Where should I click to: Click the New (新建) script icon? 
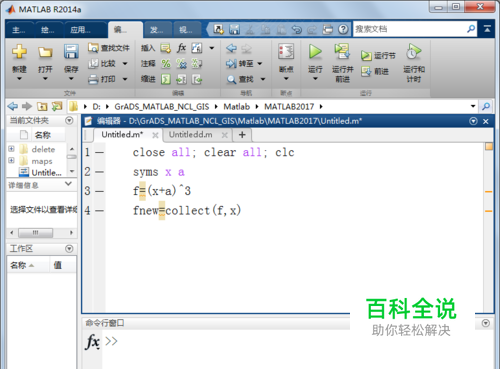pyautogui.click(x=19, y=51)
